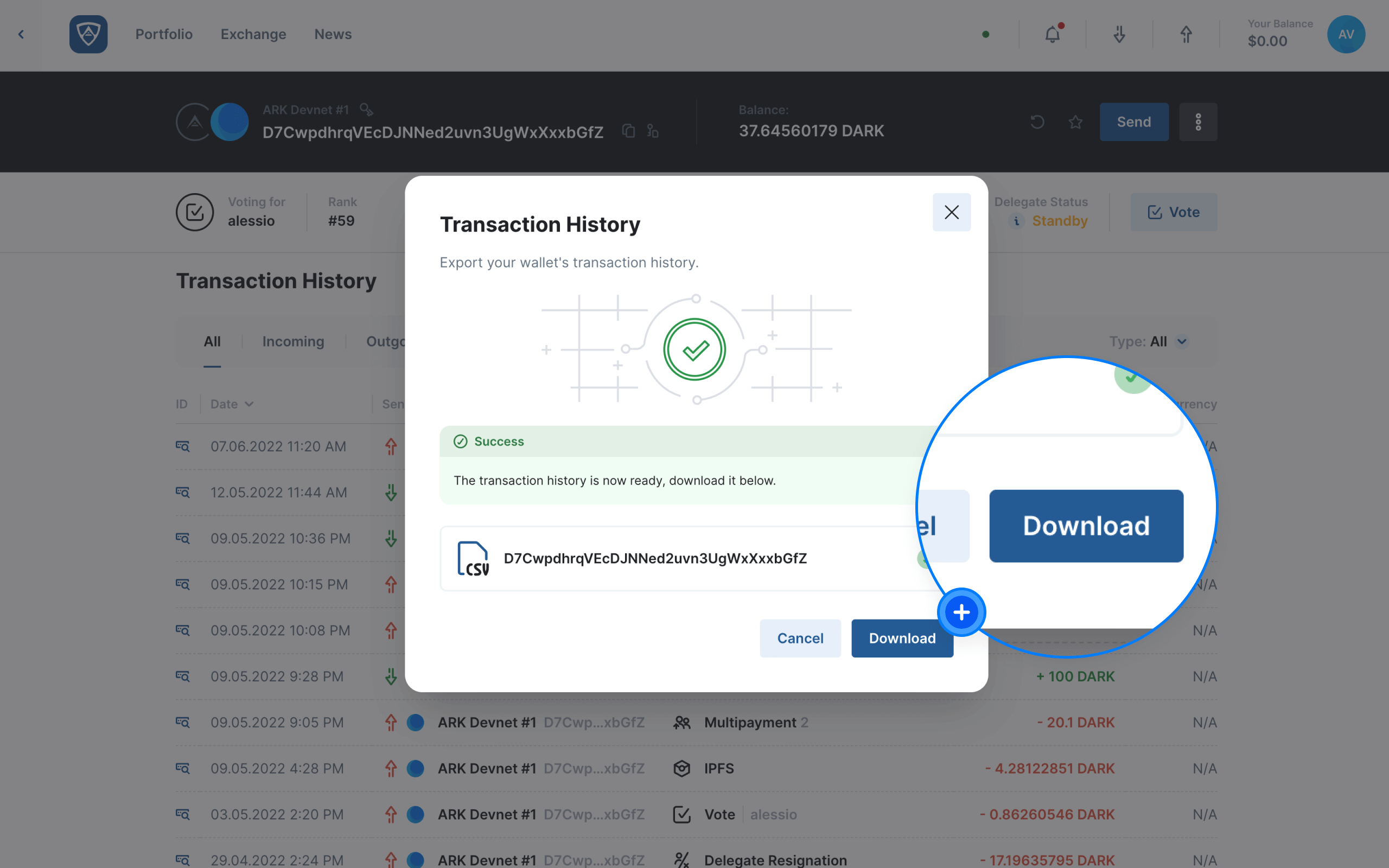Click the Vote button
The width and height of the screenshot is (1389, 868).
pos(1173,212)
